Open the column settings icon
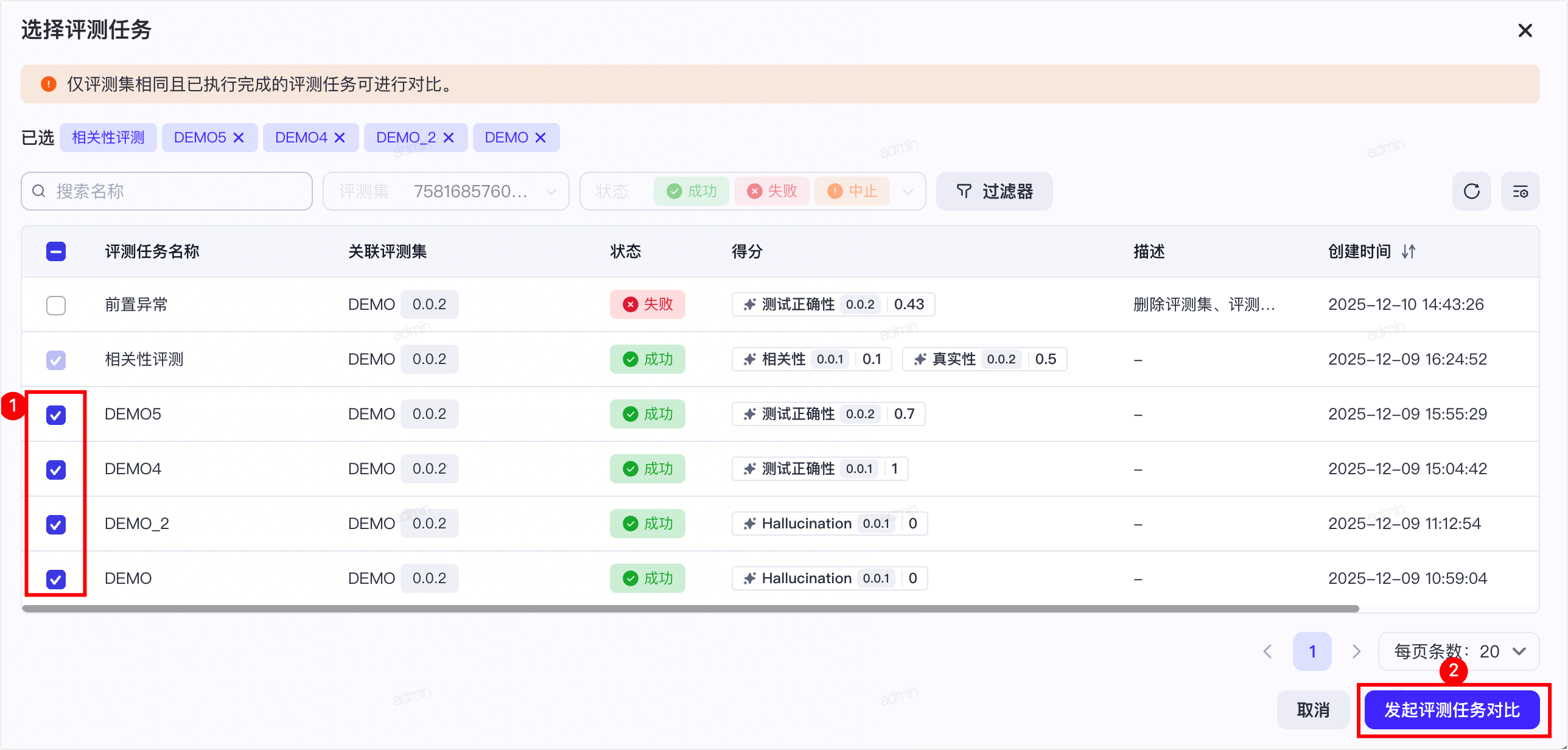 (1520, 191)
